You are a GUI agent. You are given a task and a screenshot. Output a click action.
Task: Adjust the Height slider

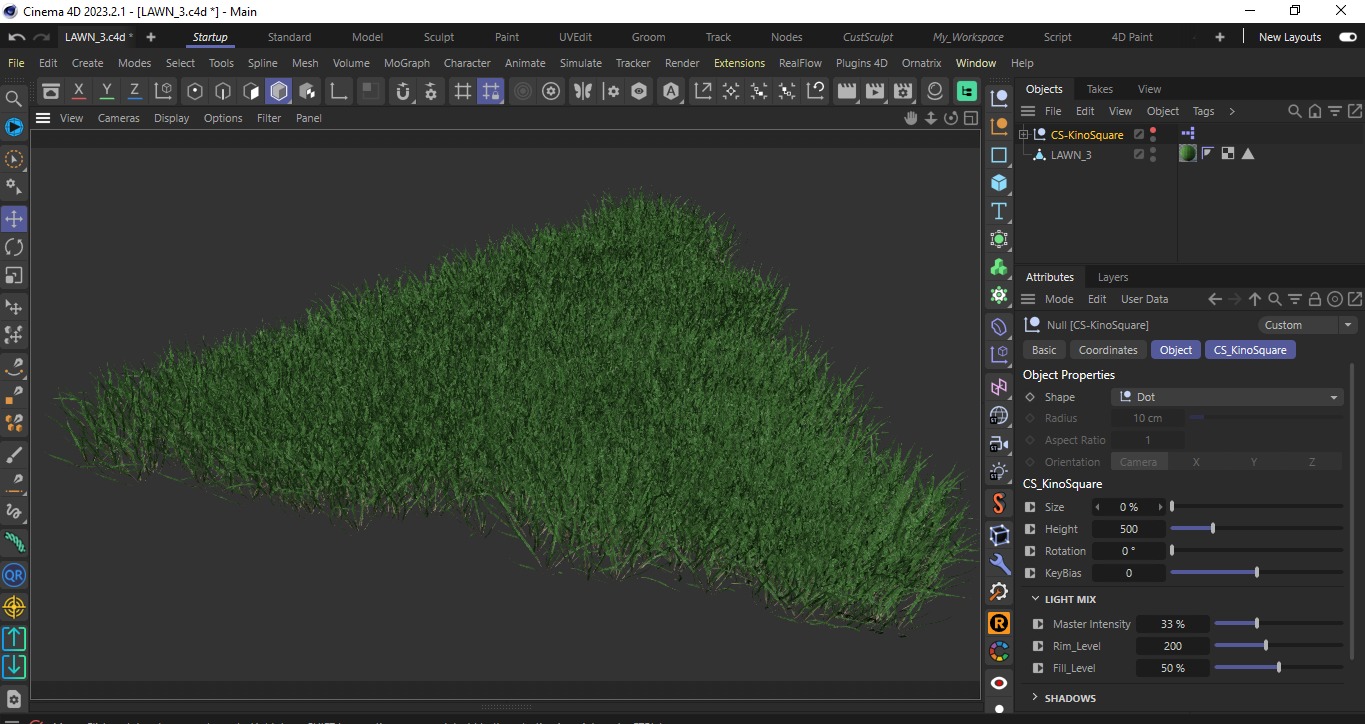coord(1256,529)
